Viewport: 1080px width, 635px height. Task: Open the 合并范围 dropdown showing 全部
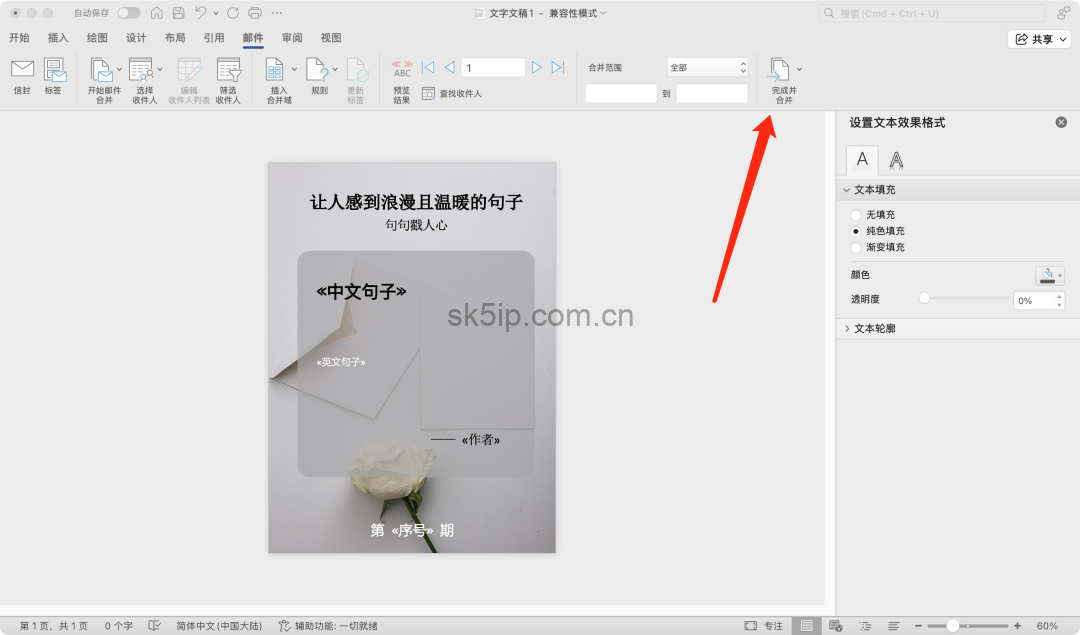click(707, 67)
